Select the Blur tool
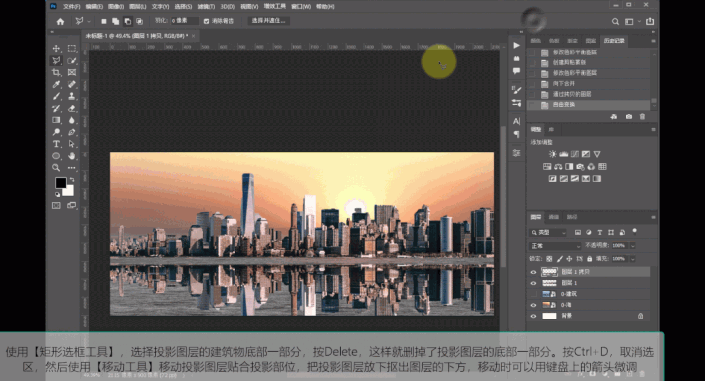Screen dimensions: 705x381 71,120
